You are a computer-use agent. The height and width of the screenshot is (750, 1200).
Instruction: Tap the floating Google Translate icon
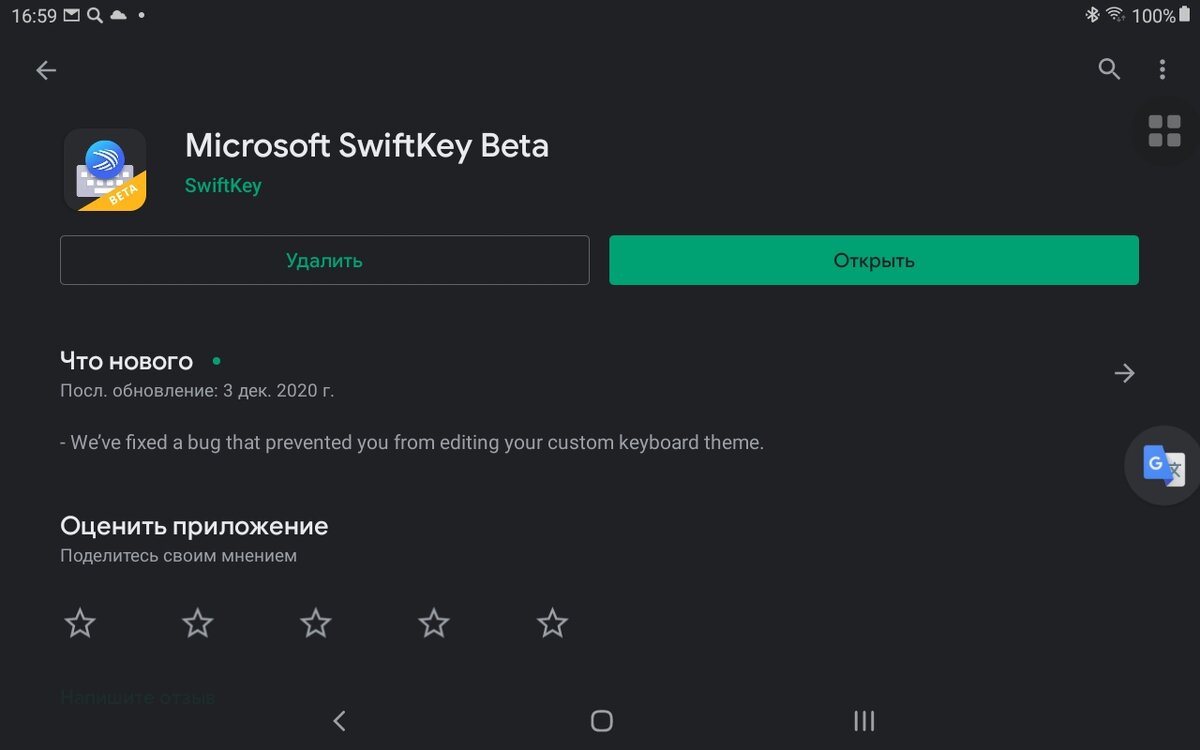pos(1163,465)
